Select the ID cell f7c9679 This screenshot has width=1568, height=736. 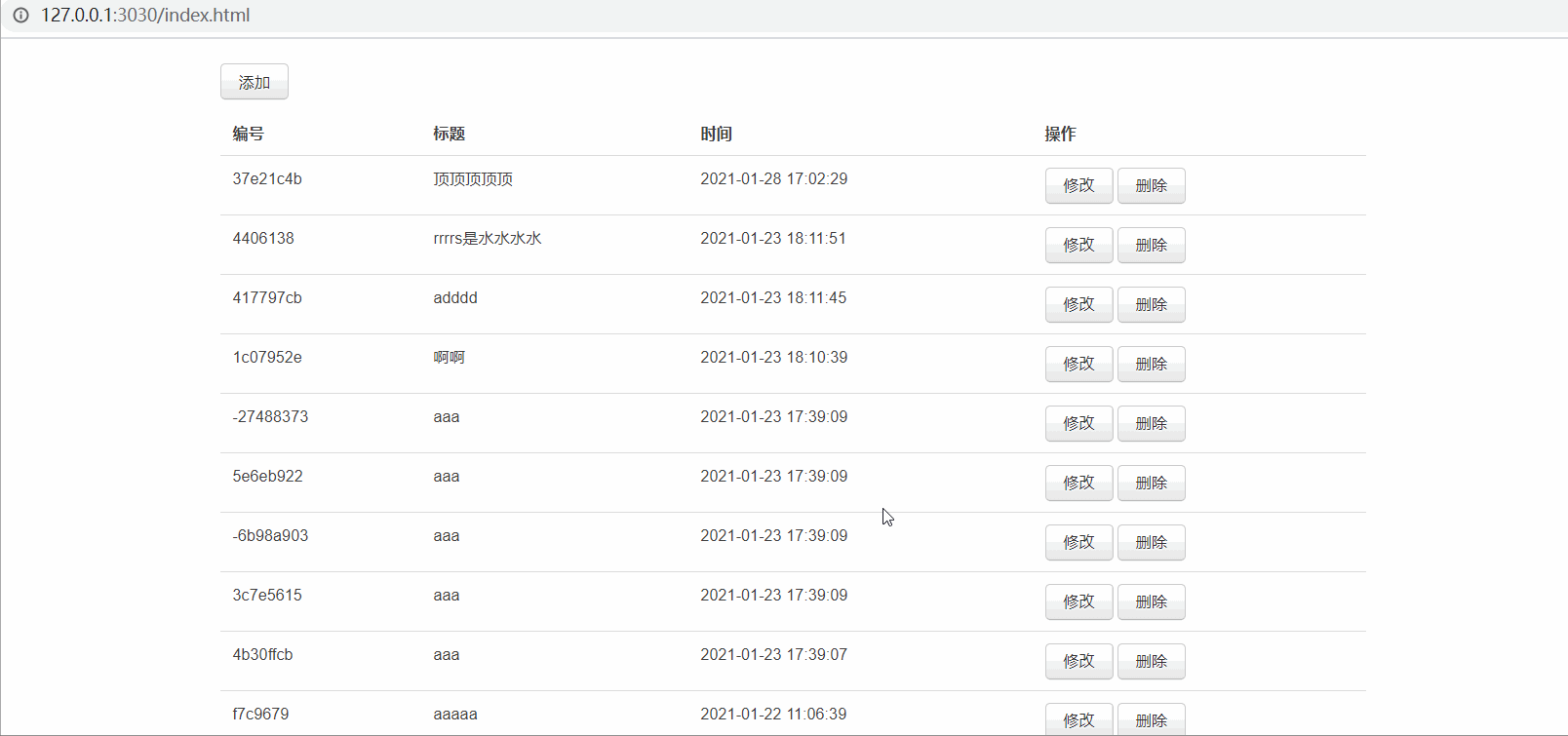(x=260, y=715)
